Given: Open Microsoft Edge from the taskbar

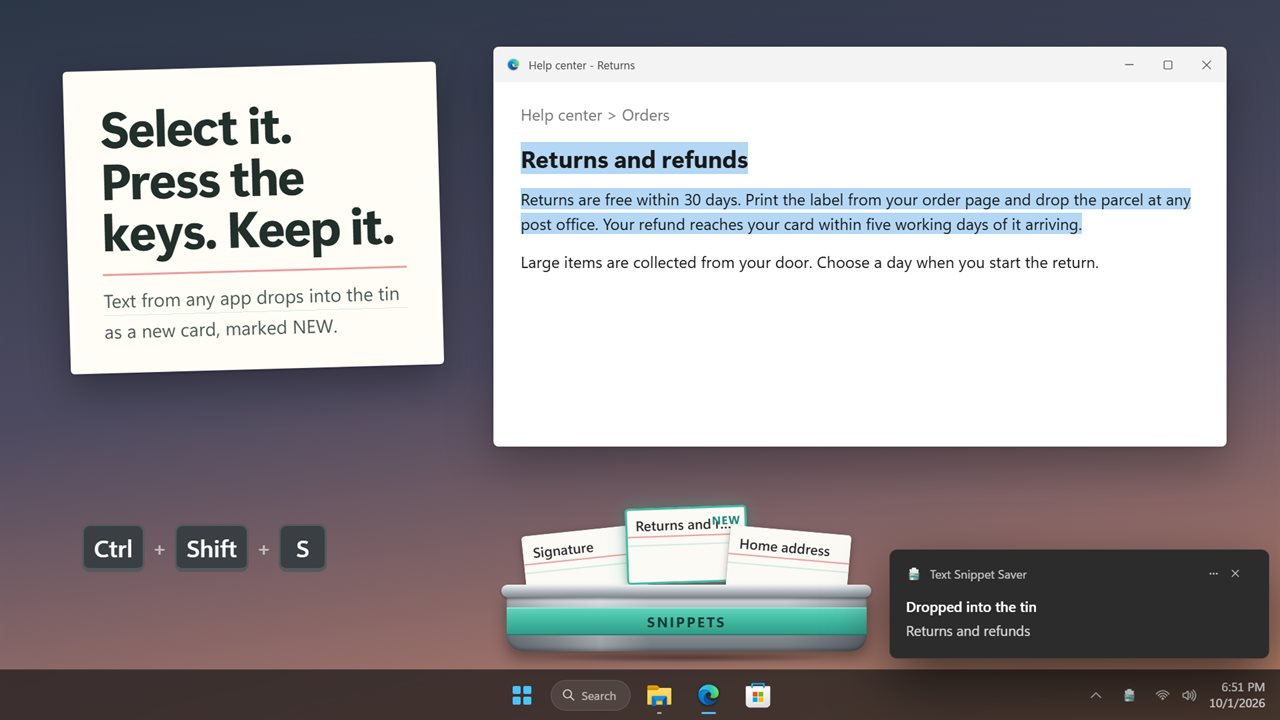Looking at the screenshot, I should [708, 695].
